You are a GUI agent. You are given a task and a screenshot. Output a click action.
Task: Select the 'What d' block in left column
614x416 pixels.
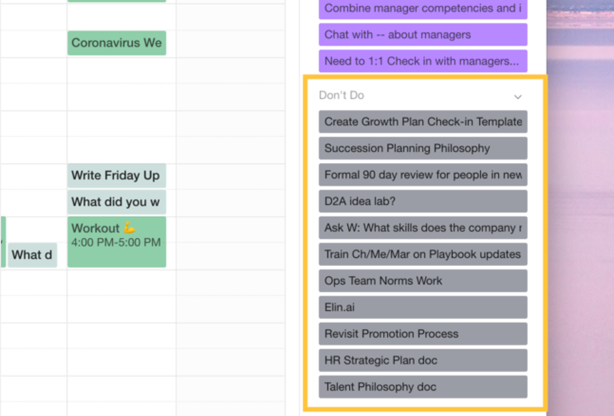tap(33, 255)
